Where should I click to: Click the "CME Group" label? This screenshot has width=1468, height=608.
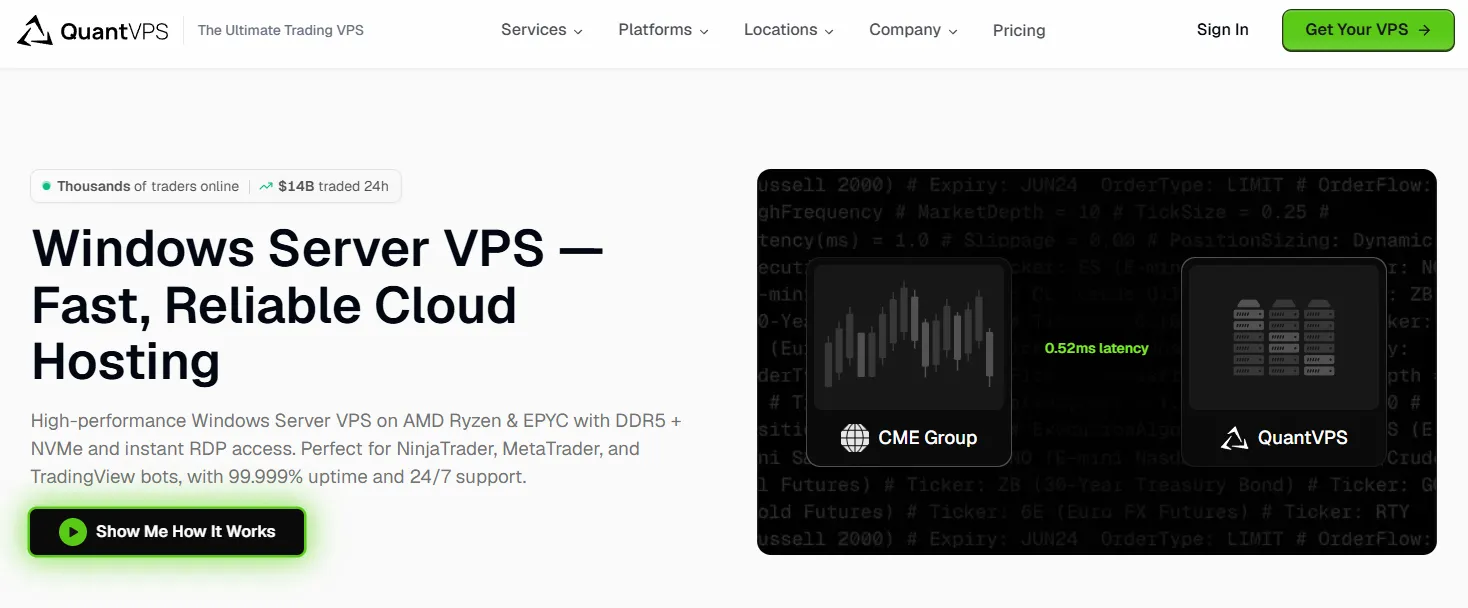point(928,437)
